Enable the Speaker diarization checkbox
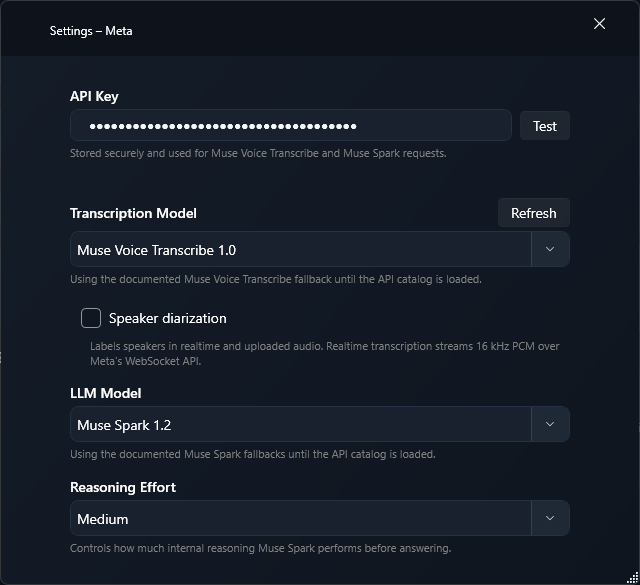Viewport: 640px width, 585px height. tap(91, 318)
